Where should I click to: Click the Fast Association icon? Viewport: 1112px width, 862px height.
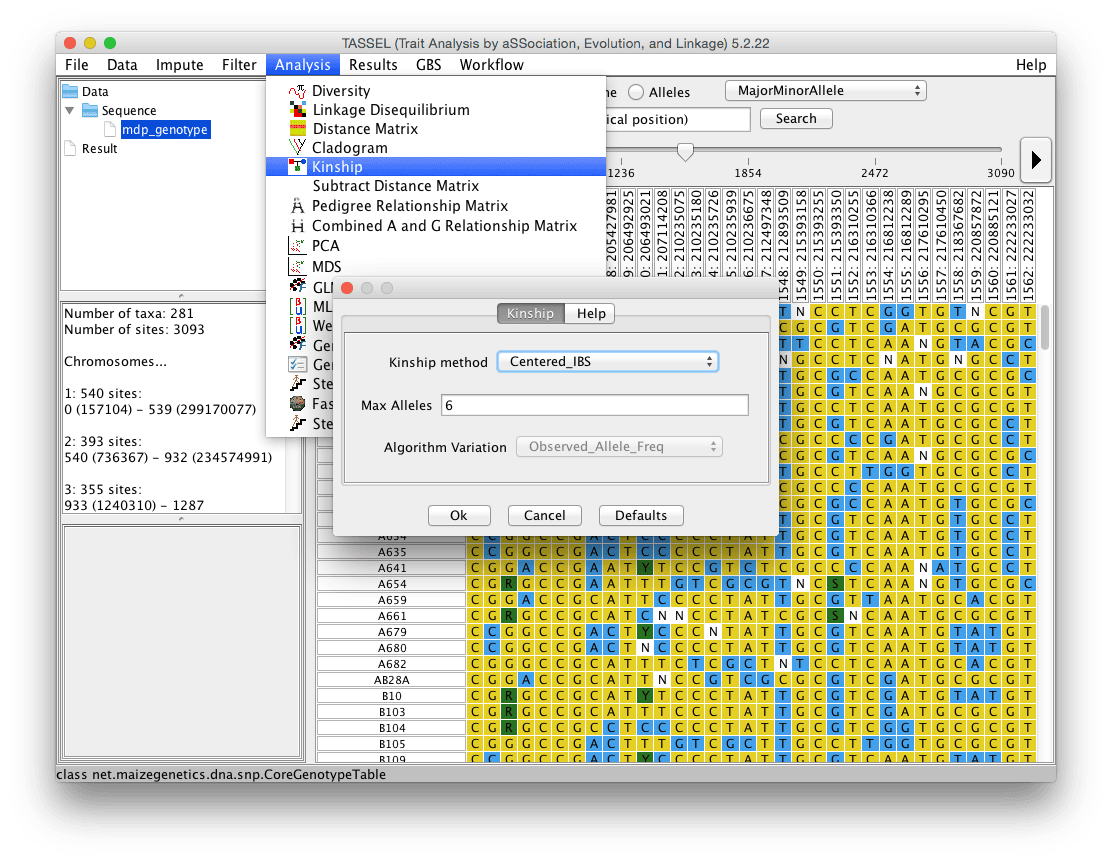(x=298, y=403)
